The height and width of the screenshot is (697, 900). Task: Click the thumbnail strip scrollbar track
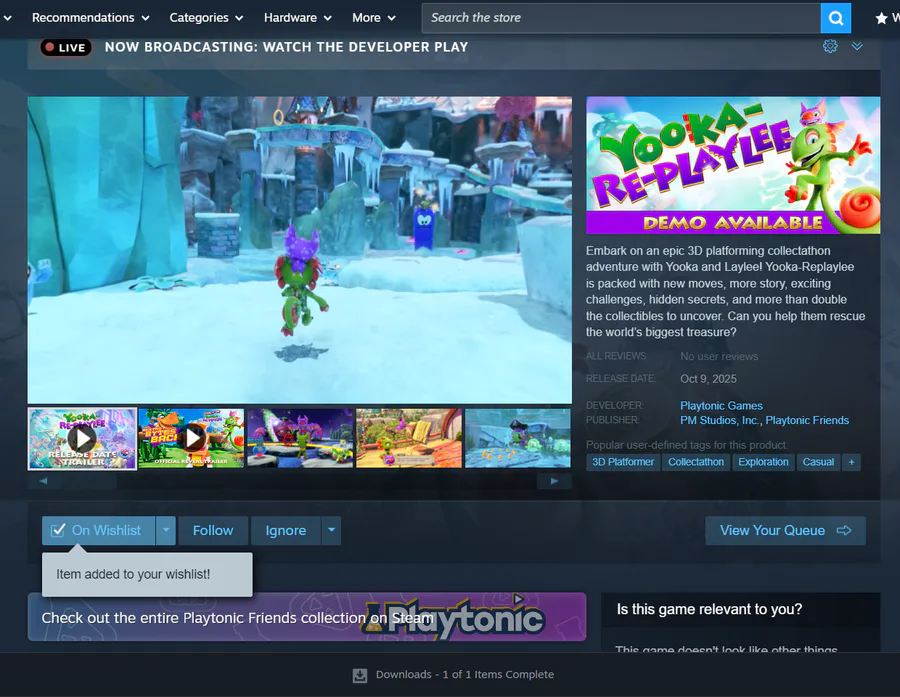pyautogui.click(x=299, y=481)
